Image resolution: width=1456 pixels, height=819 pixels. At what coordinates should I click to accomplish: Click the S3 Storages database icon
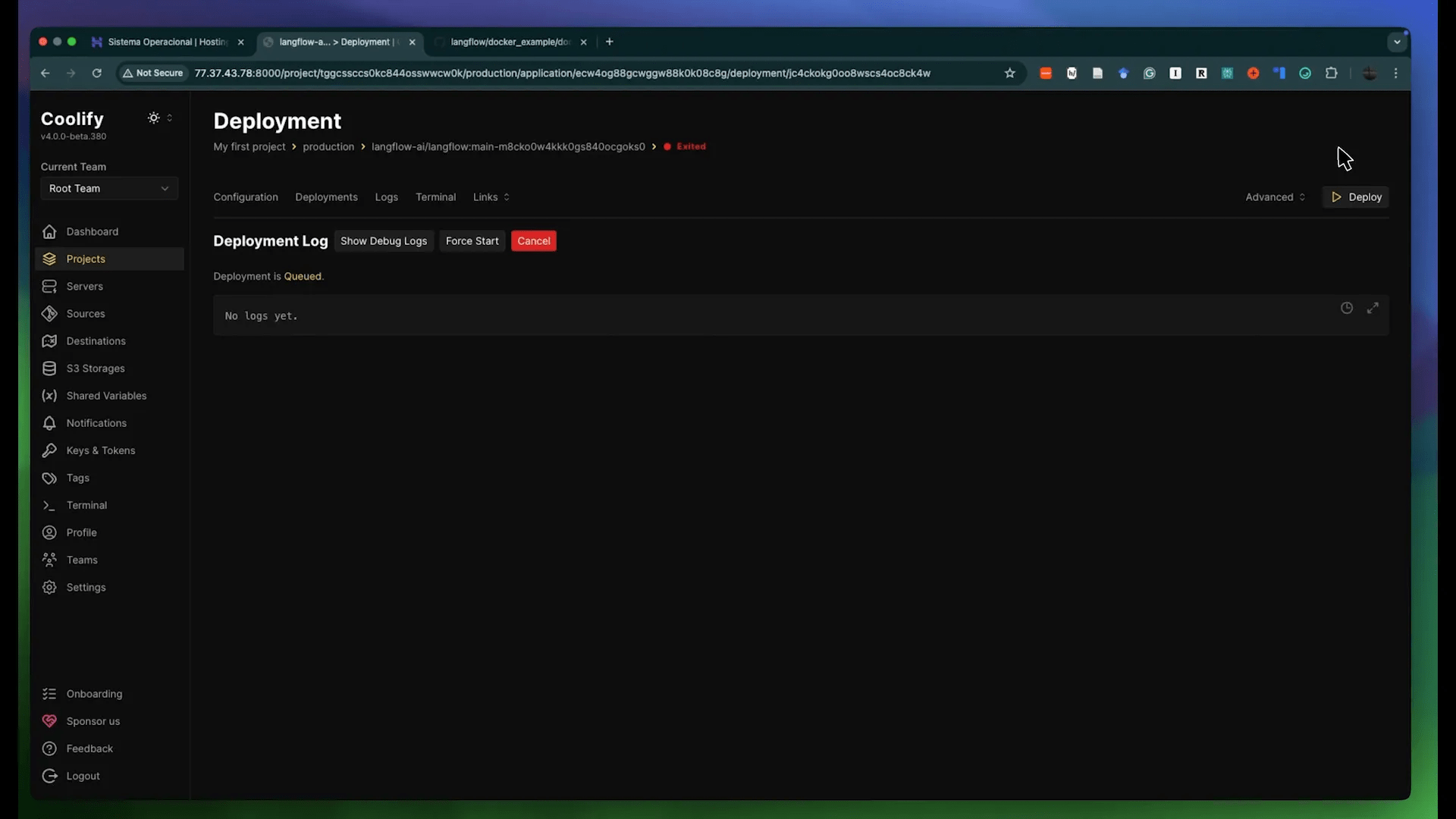tap(49, 368)
